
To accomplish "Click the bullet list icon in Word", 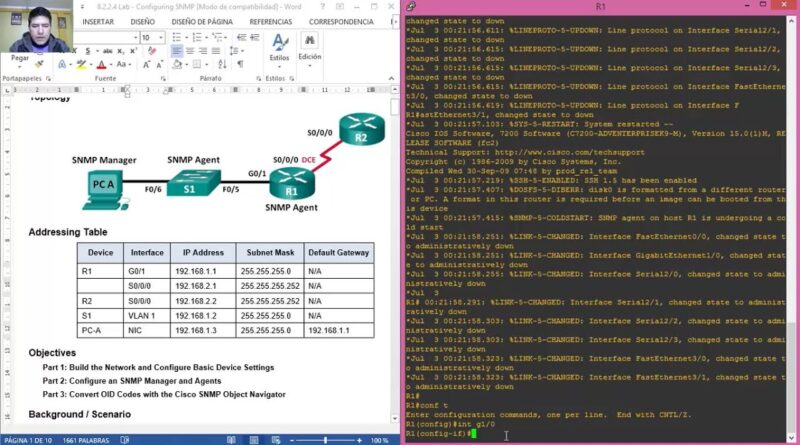I will [x=177, y=37].
